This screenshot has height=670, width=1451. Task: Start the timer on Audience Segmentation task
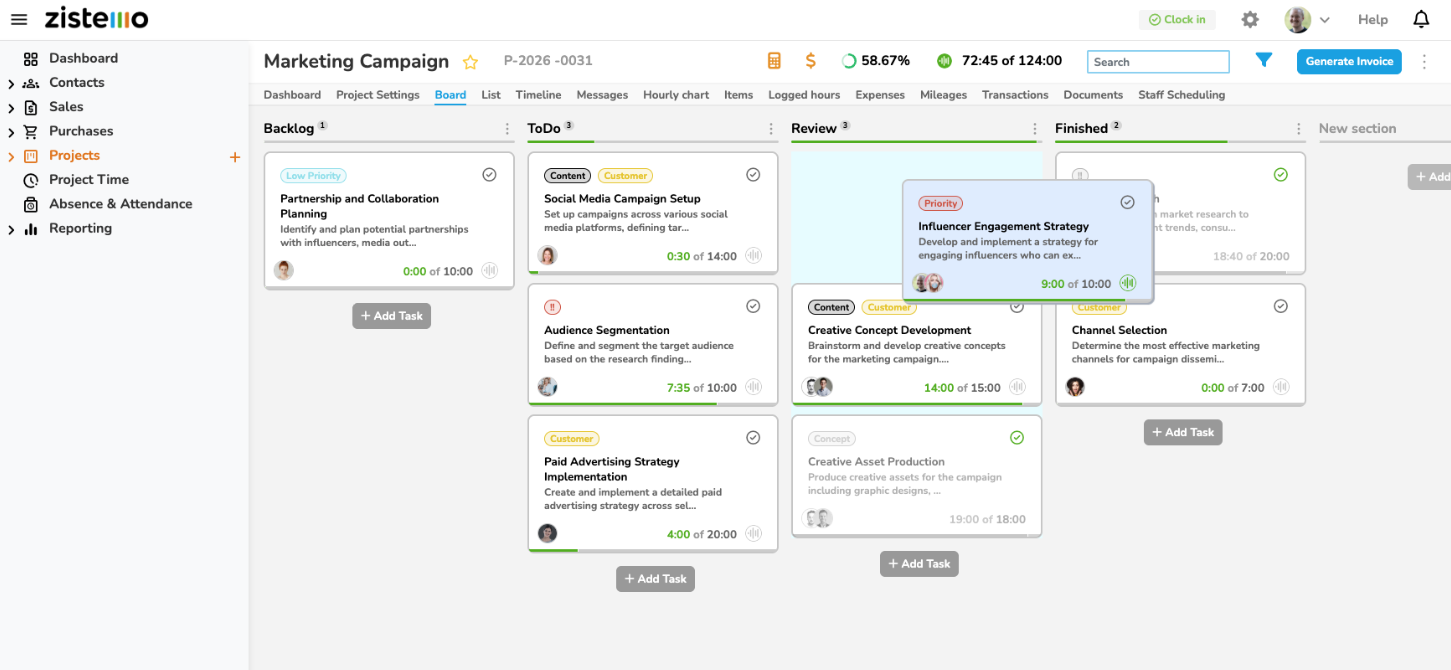tap(753, 386)
